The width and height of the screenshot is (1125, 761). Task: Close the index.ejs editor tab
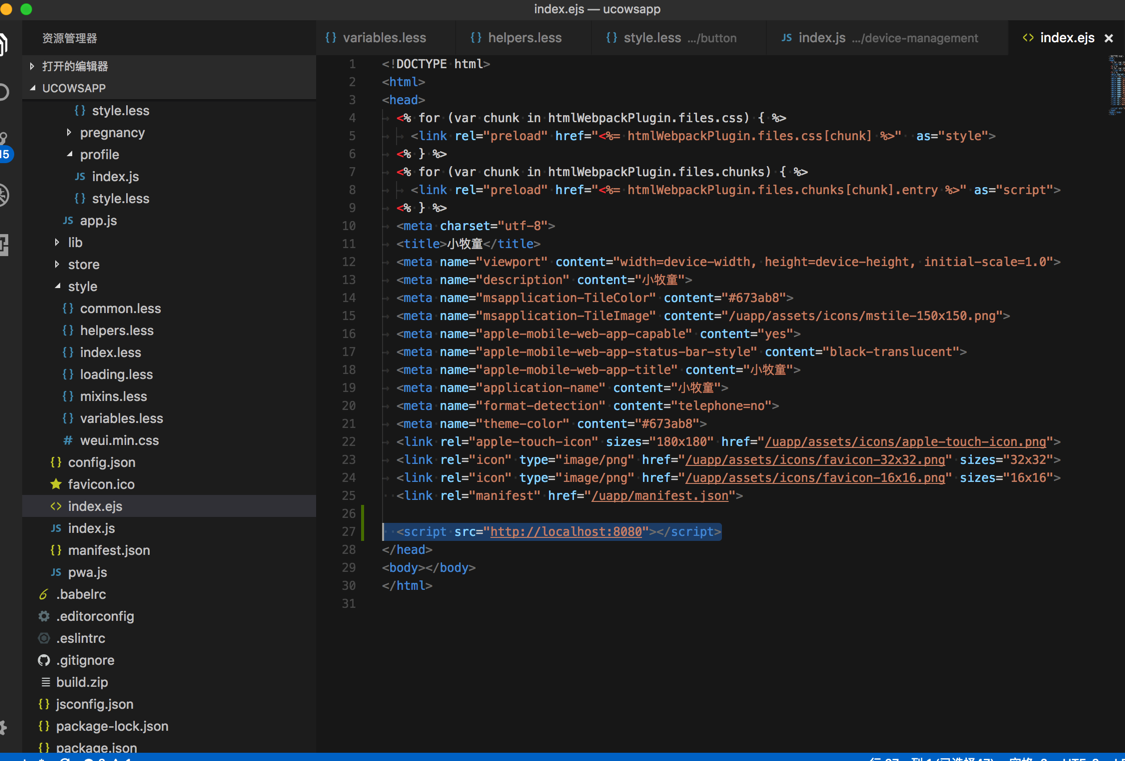coord(1109,38)
